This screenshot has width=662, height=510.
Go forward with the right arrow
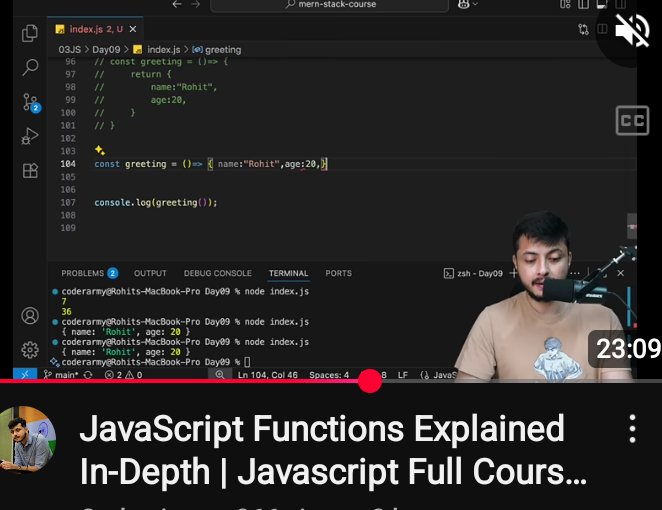[x=195, y=4]
